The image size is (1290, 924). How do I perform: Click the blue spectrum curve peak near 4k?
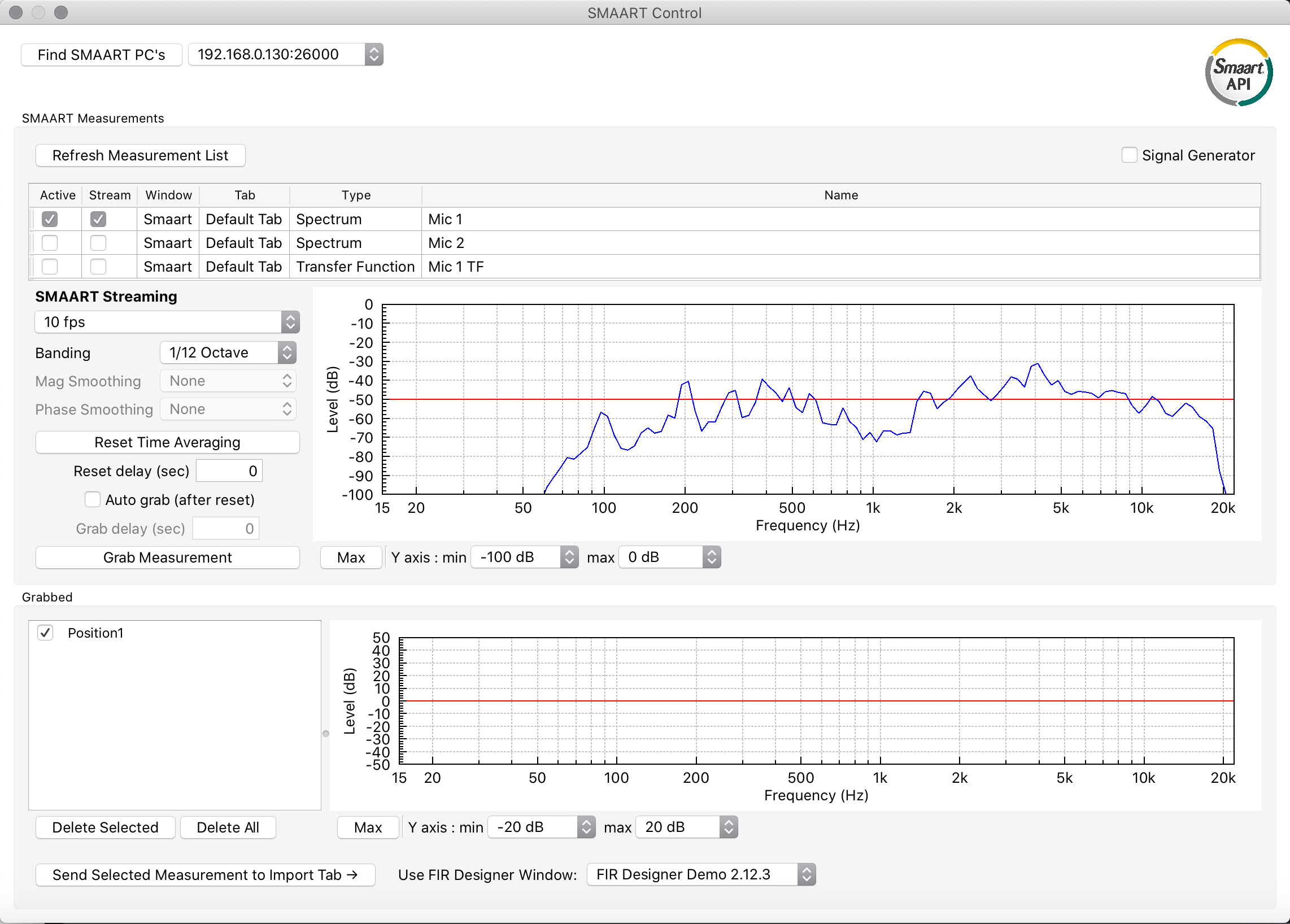(1038, 364)
